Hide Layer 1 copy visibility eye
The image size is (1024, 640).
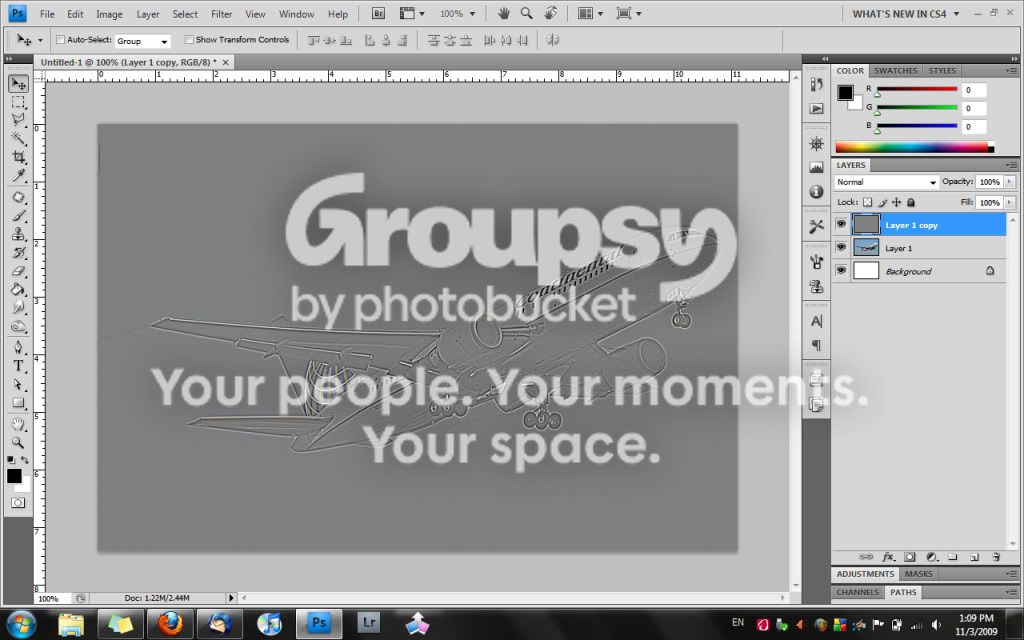[x=841, y=225]
